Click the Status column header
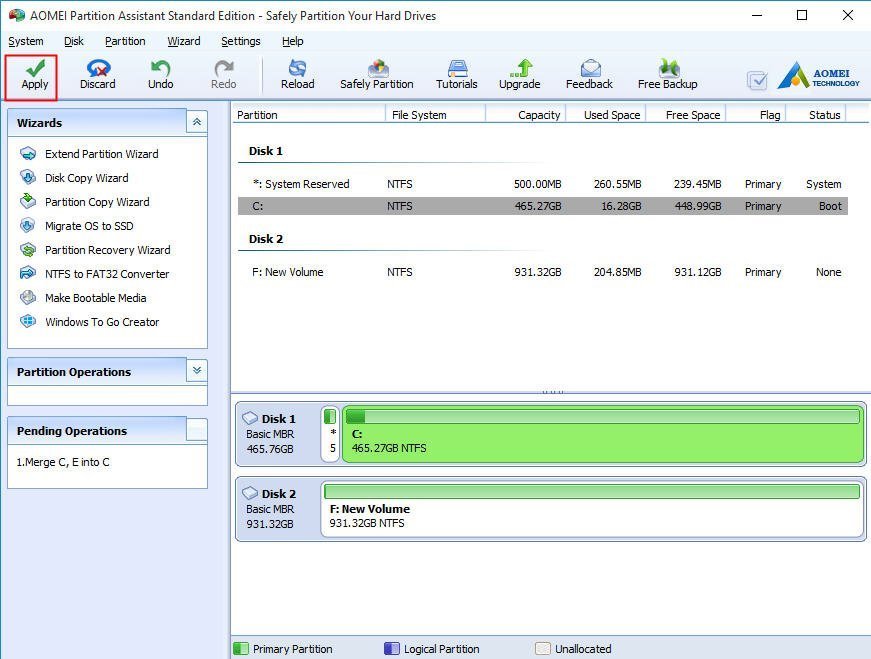 click(x=816, y=115)
